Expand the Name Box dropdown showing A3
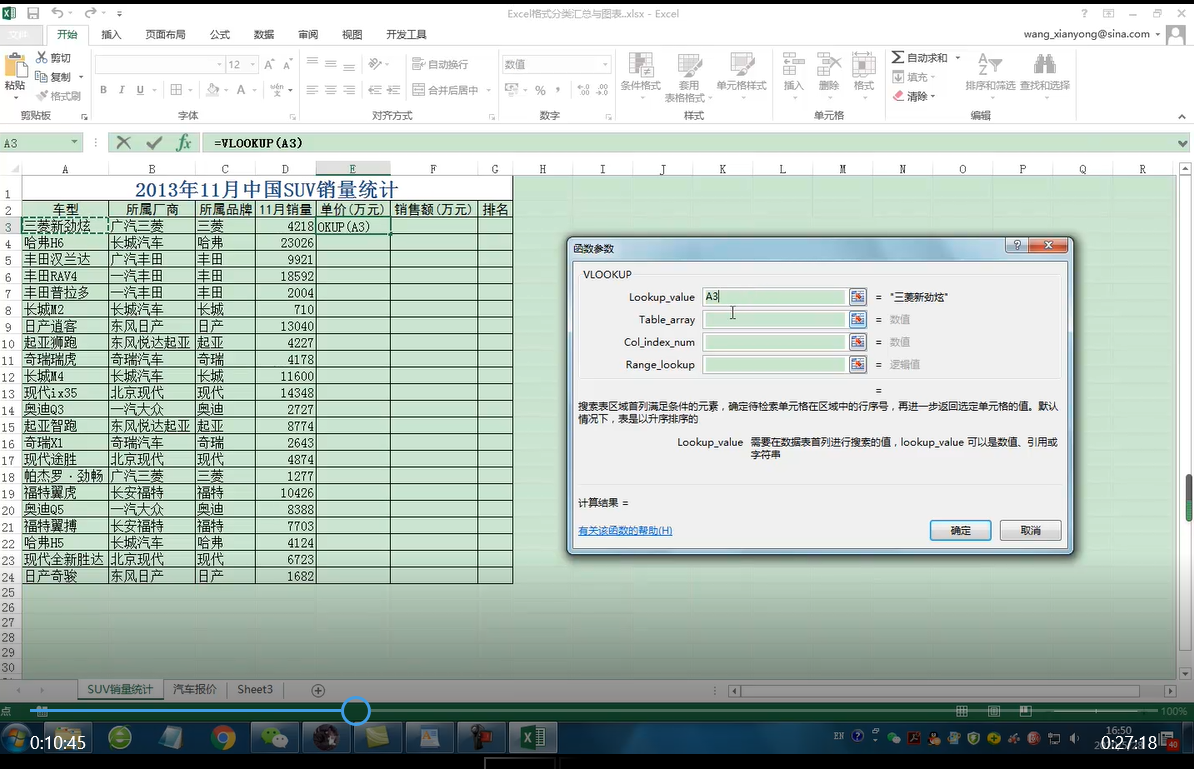 click(75, 143)
